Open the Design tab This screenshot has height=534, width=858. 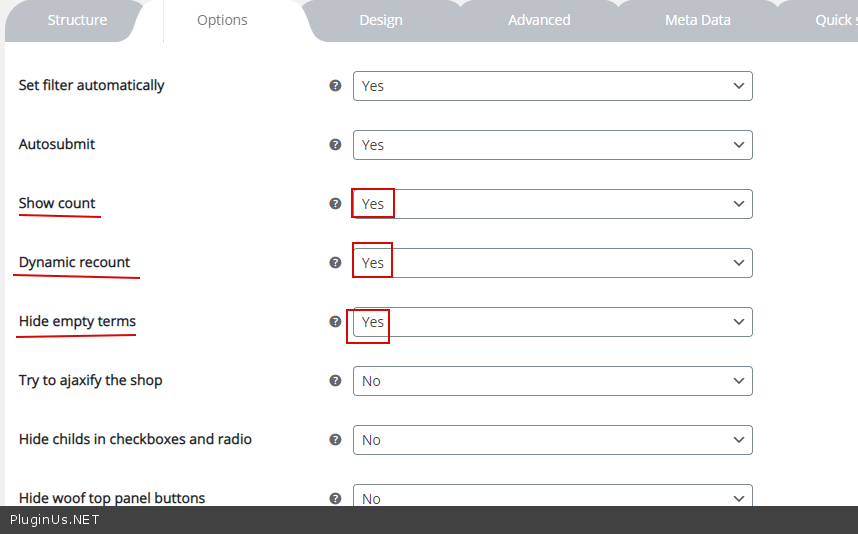click(x=380, y=20)
